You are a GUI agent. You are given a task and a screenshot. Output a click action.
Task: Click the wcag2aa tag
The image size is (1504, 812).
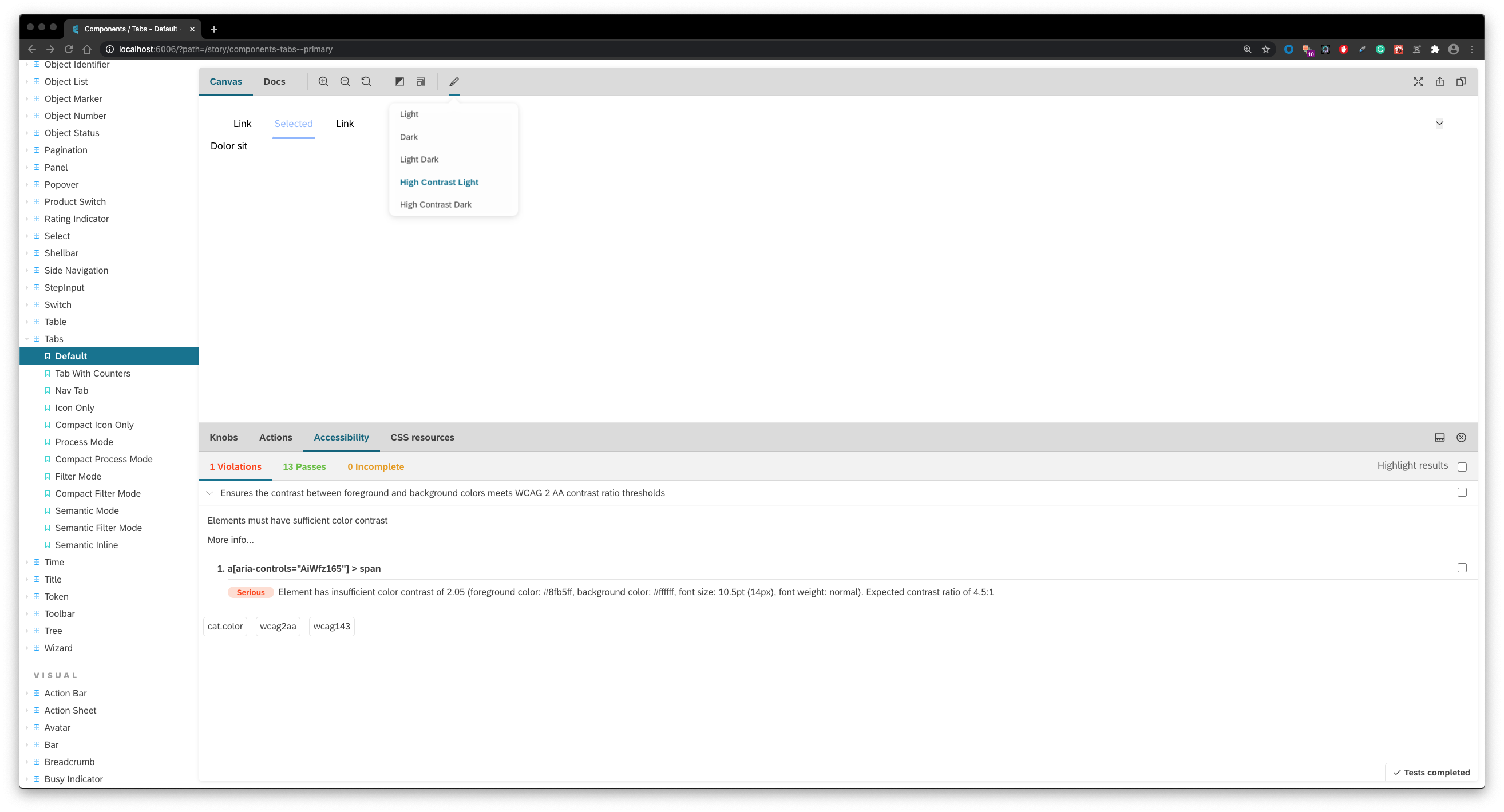[278, 626]
